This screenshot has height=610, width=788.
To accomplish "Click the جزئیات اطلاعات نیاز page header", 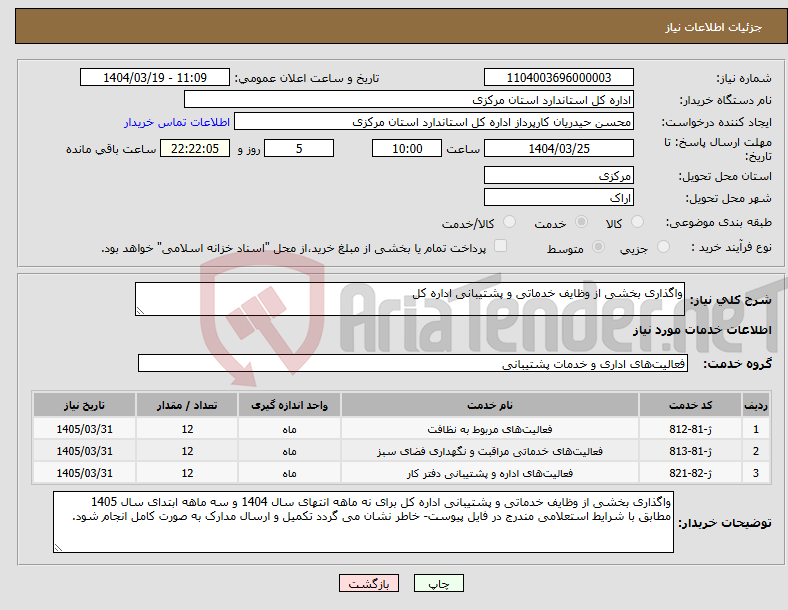I will pyautogui.click(x=714, y=27).
